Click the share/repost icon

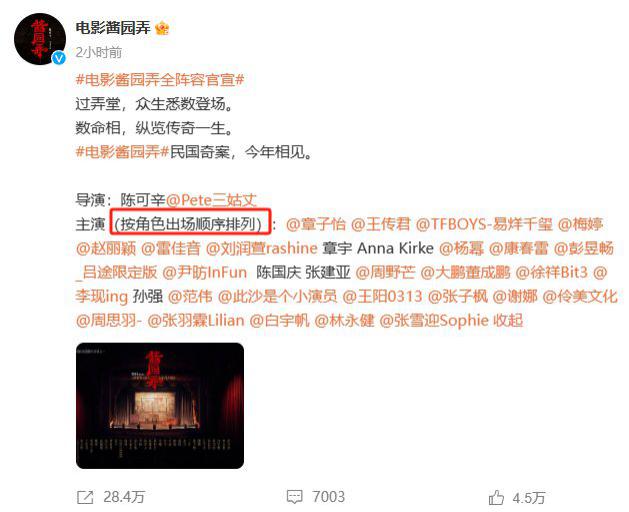pyautogui.click(x=85, y=498)
